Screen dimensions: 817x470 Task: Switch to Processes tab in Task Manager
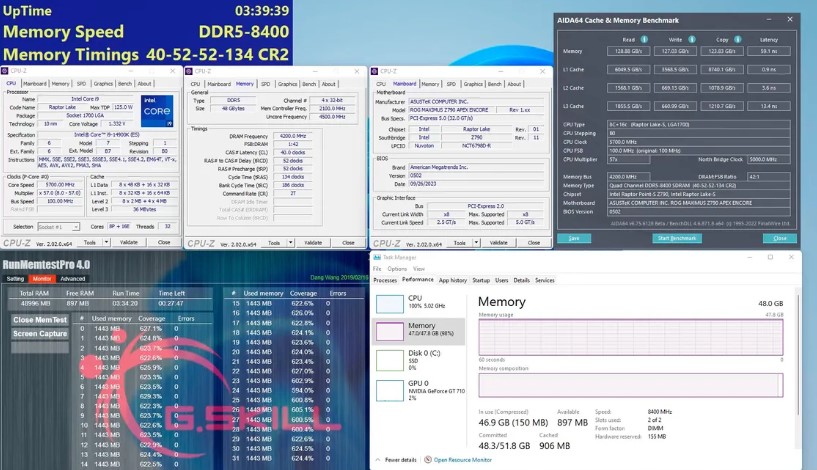(x=385, y=280)
